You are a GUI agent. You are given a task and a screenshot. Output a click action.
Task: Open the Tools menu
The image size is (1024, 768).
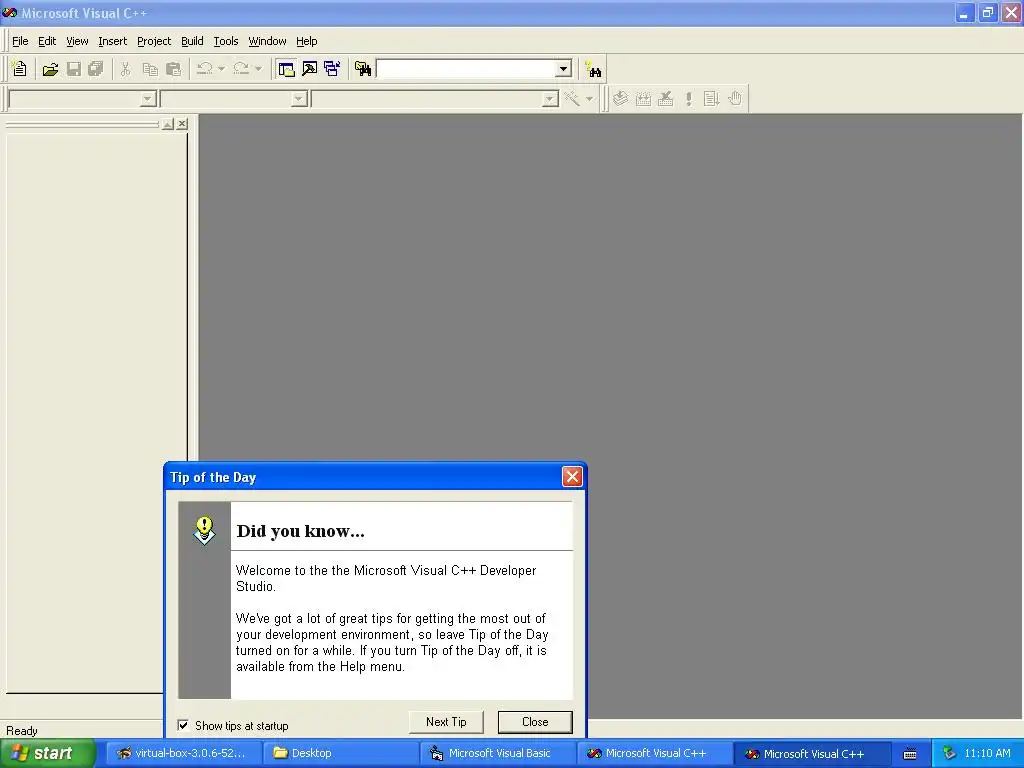click(x=226, y=41)
